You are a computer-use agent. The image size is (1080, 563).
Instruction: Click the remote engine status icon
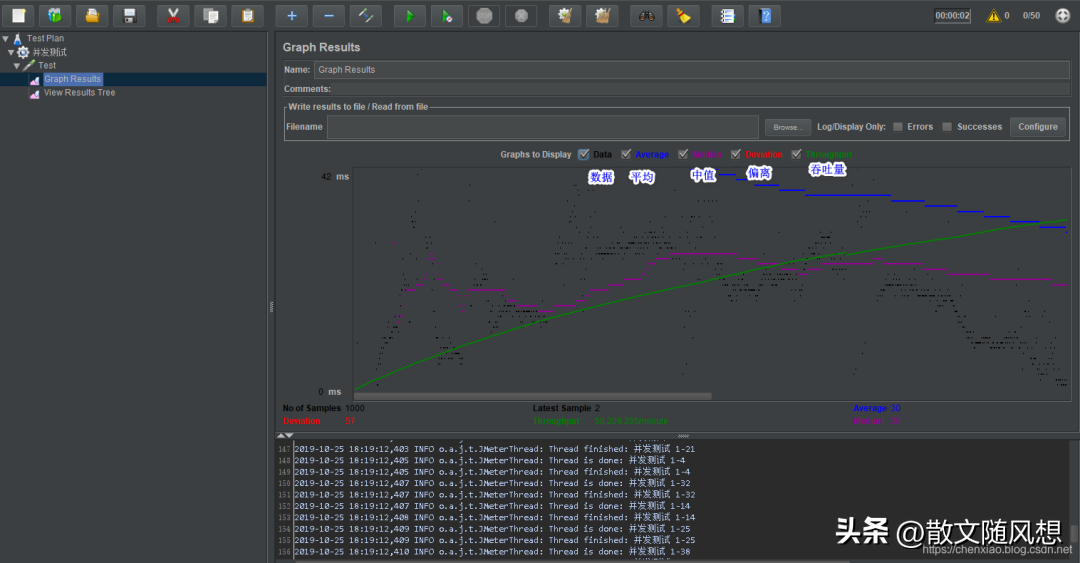tap(1063, 15)
